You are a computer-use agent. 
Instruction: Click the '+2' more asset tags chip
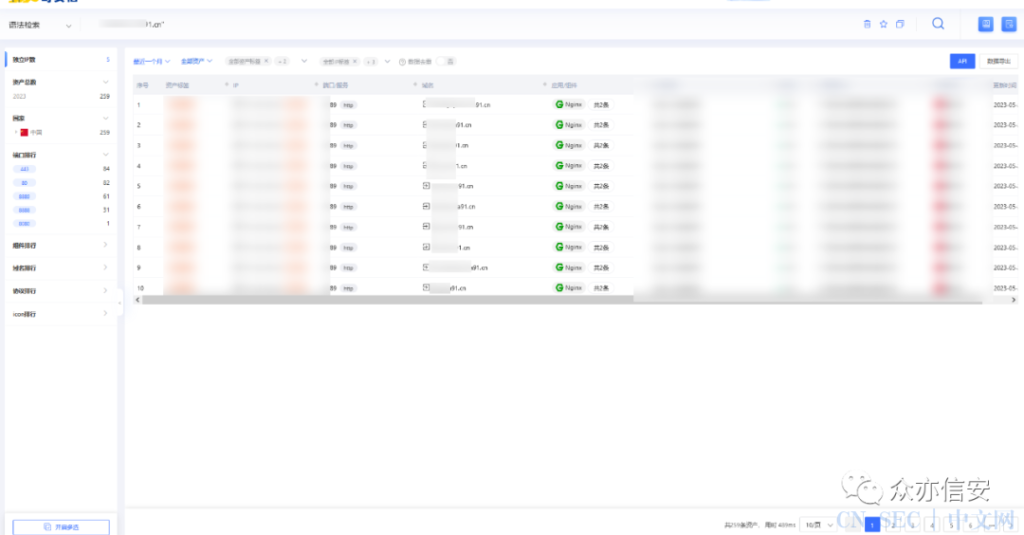(x=282, y=61)
